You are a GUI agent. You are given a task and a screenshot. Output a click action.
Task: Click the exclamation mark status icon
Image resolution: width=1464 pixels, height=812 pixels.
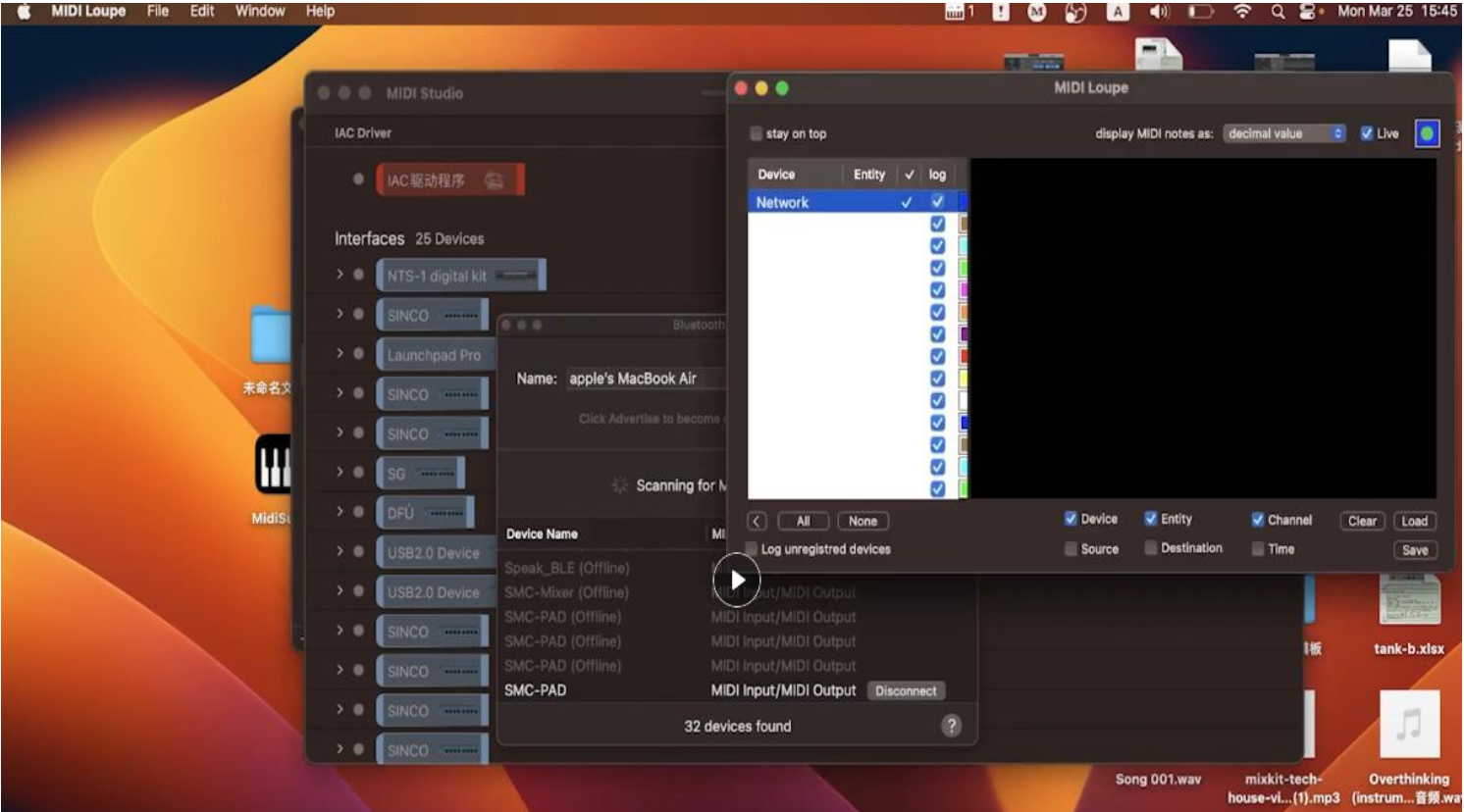click(x=1000, y=12)
